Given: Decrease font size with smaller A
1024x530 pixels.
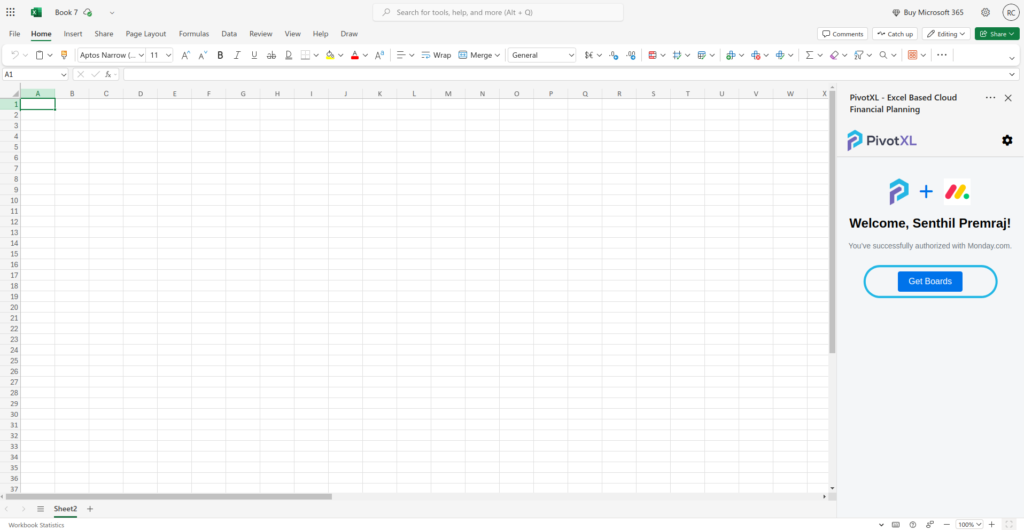Looking at the screenshot, I should [x=203, y=55].
